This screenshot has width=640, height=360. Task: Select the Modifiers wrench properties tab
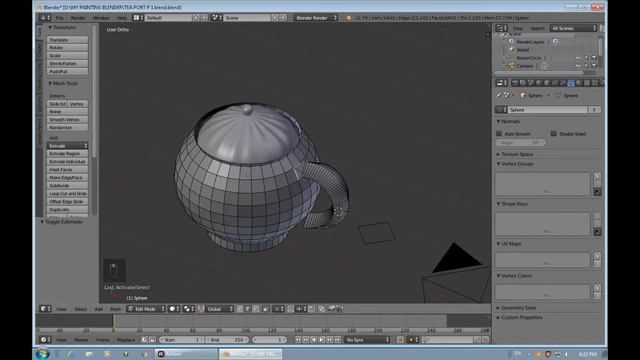tap(563, 83)
